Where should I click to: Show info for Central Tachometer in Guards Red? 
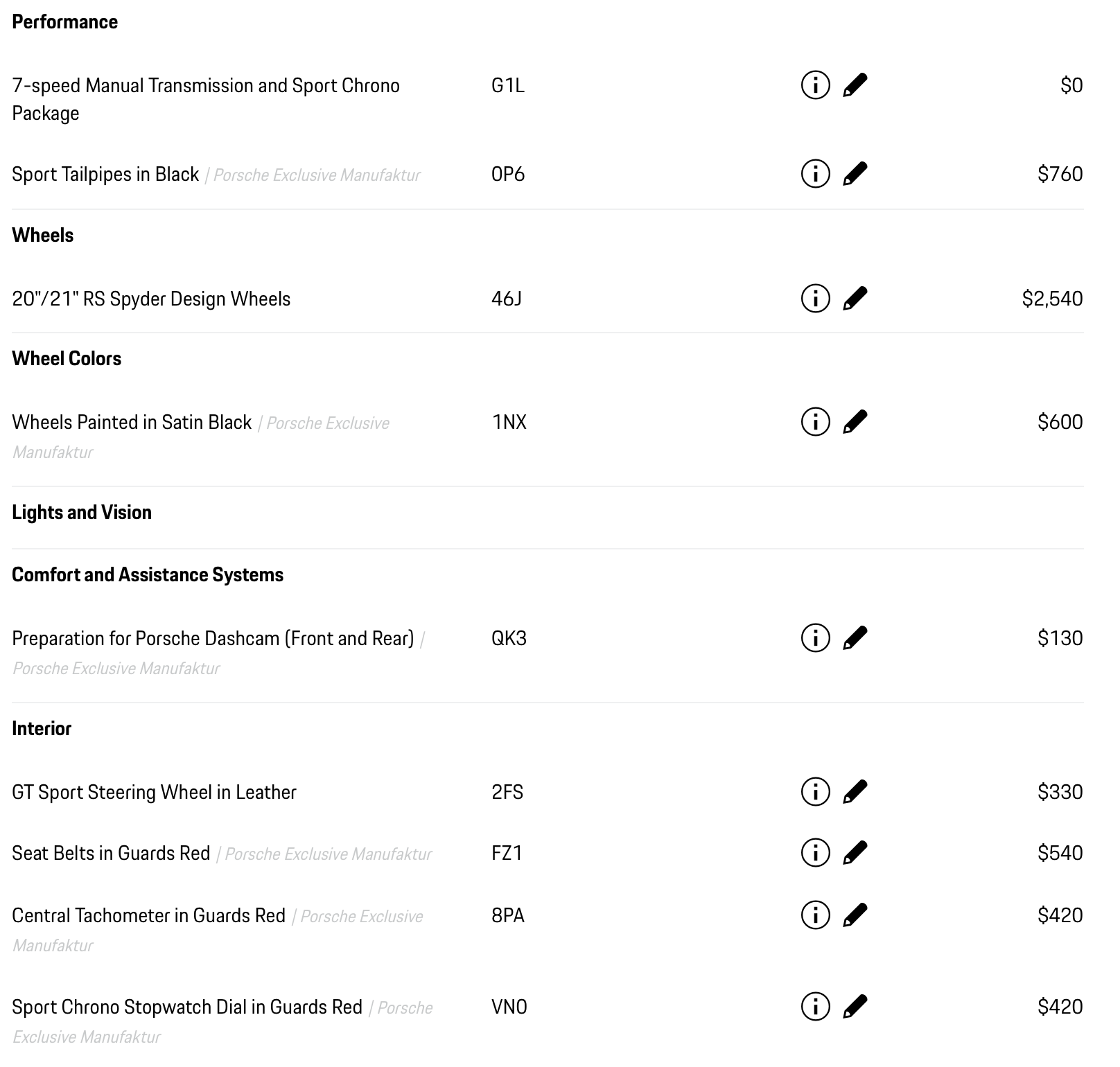(815, 915)
